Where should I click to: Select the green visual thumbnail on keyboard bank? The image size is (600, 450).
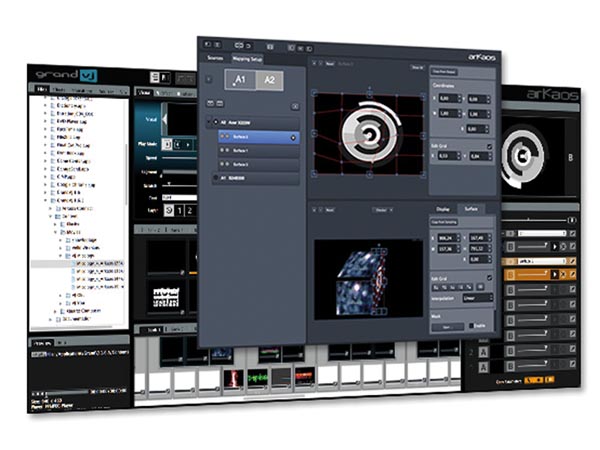pyautogui.click(x=258, y=377)
